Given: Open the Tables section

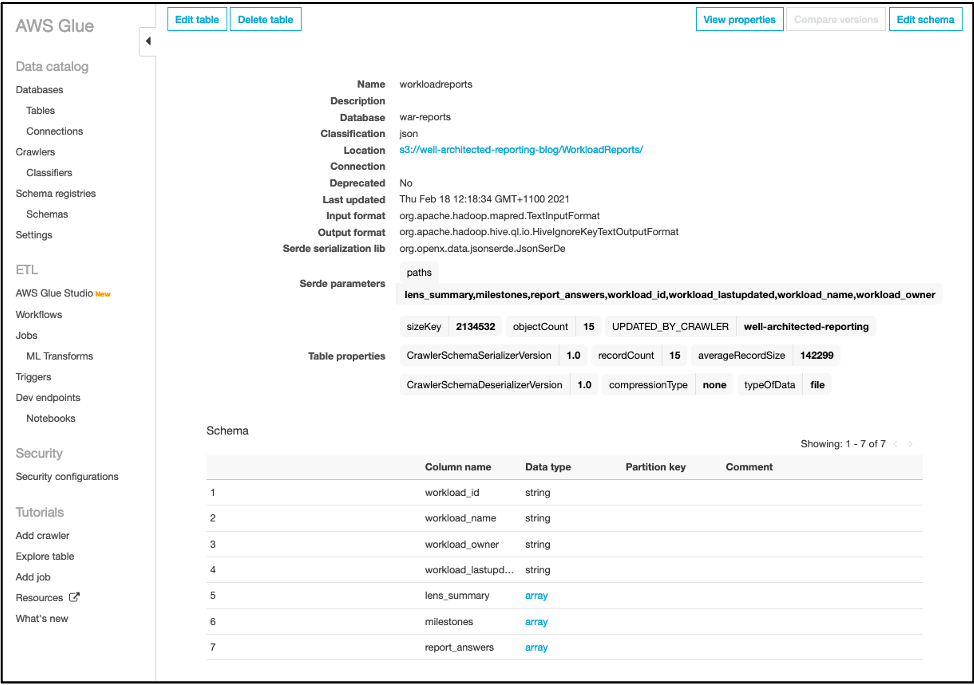Looking at the screenshot, I should click(x=40, y=110).
